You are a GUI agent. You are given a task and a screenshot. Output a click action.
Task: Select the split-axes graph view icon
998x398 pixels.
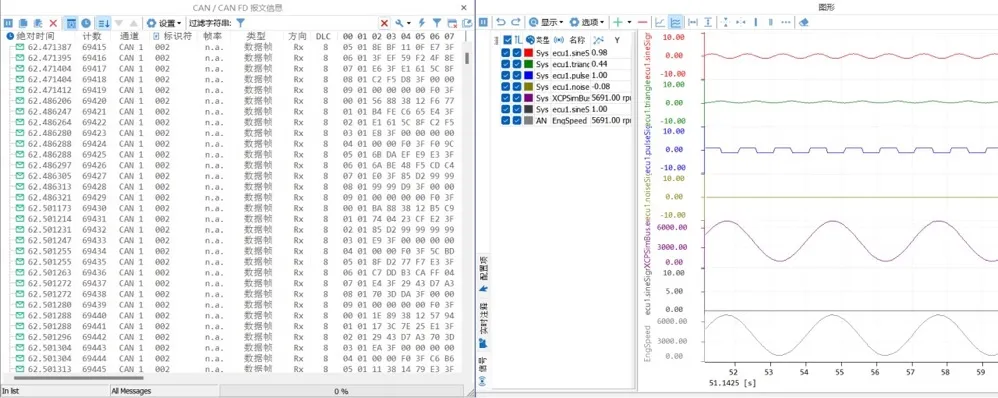point(675,22)
